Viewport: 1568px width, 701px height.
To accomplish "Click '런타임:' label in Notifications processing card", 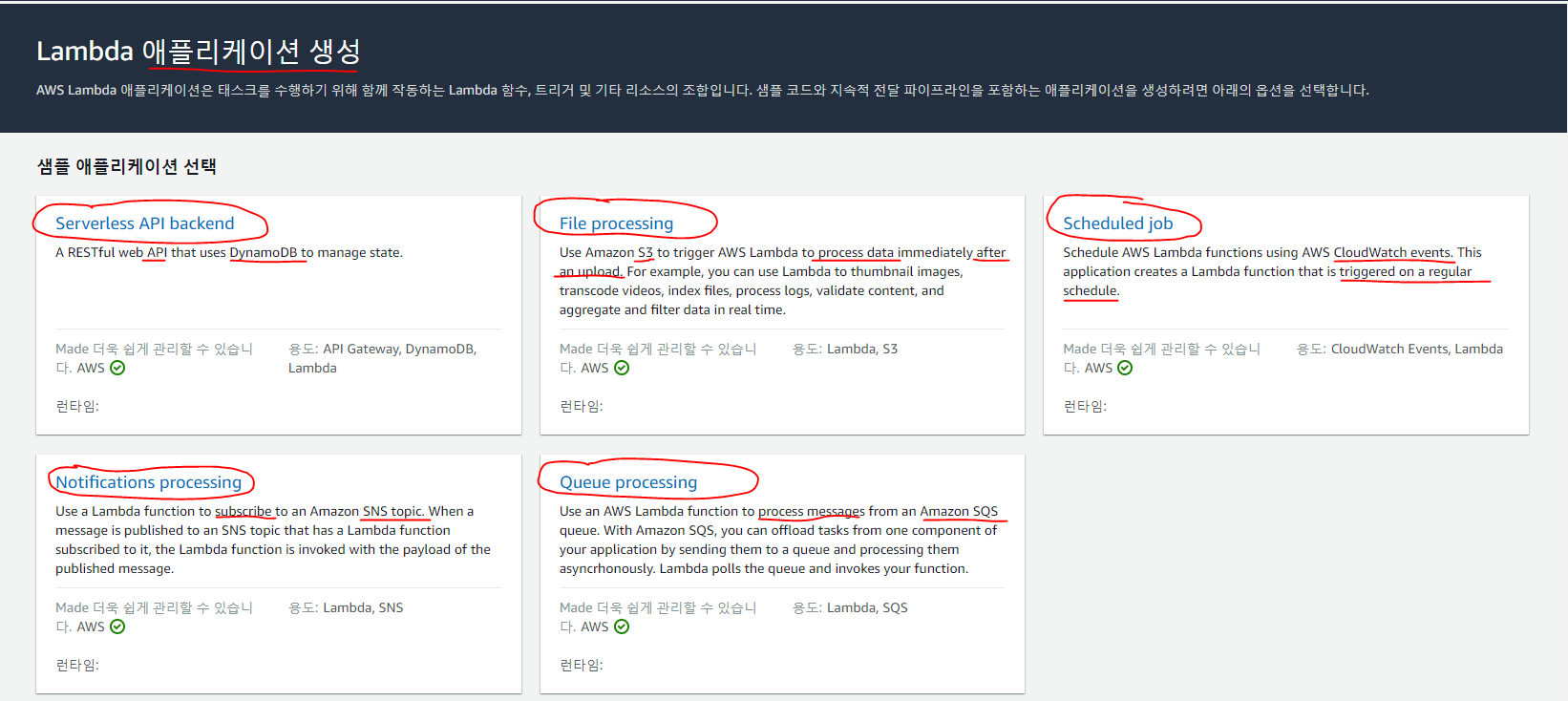I will click(77, 665).
